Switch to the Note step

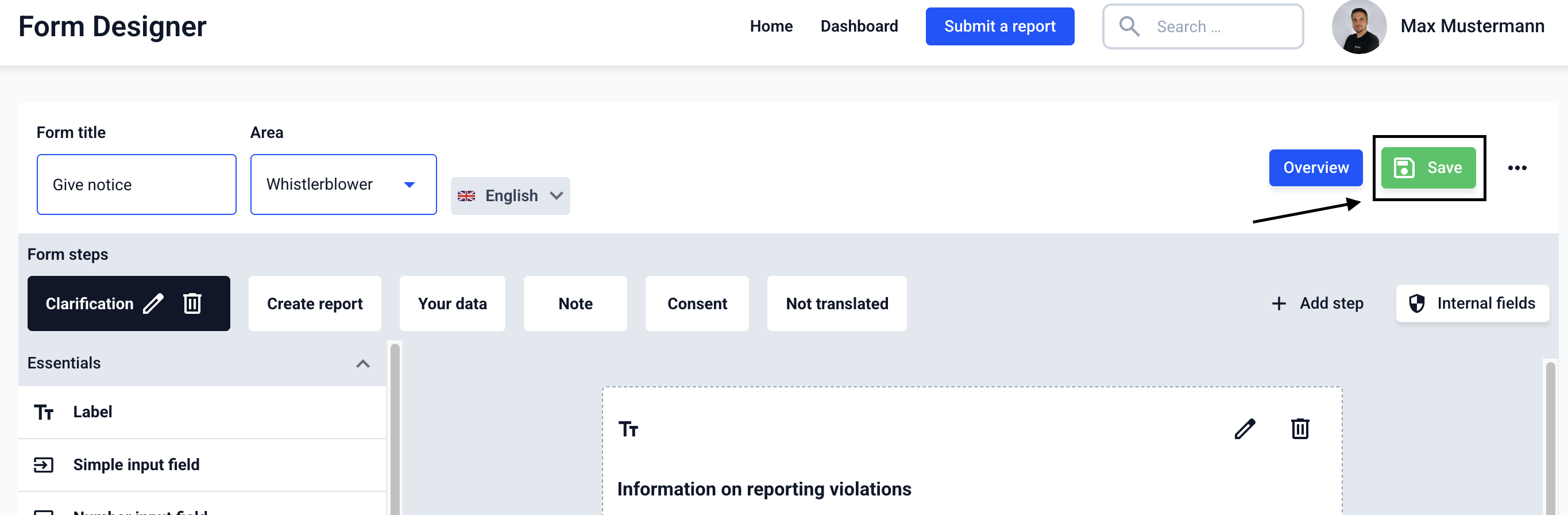tap(575, 303)
